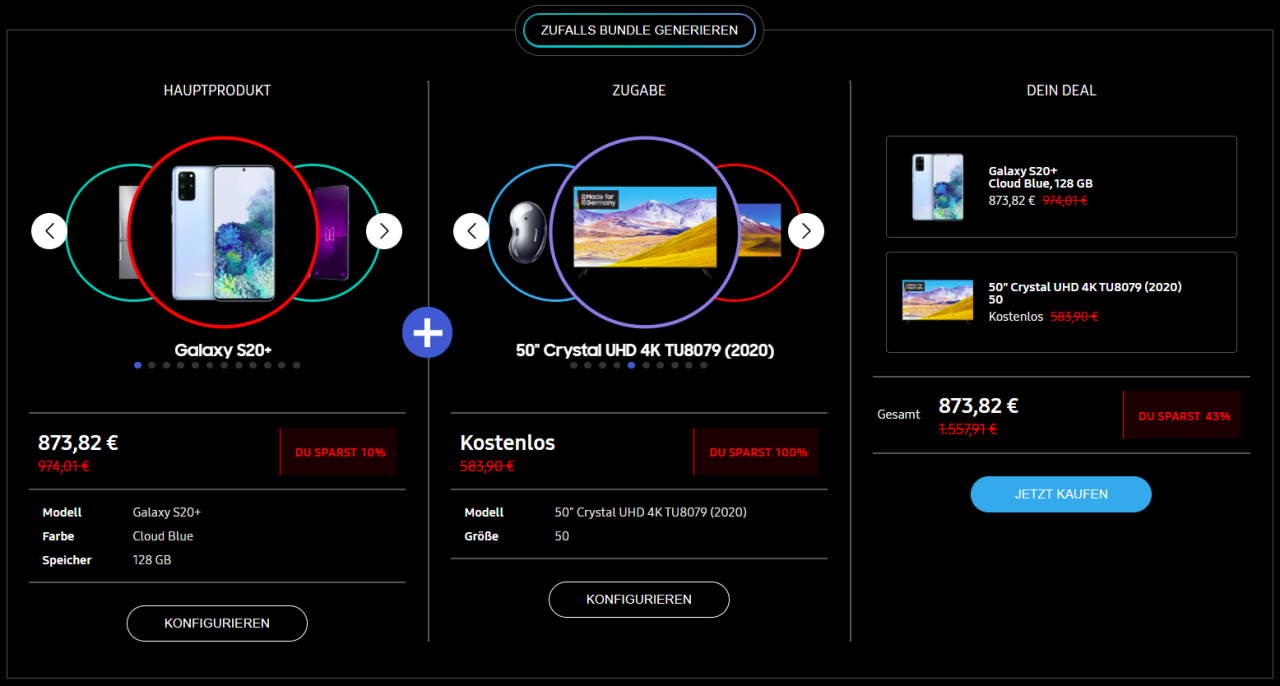
Task: Click the big "873,82 €" total beside Gesamt
Action: coord(978,406)
